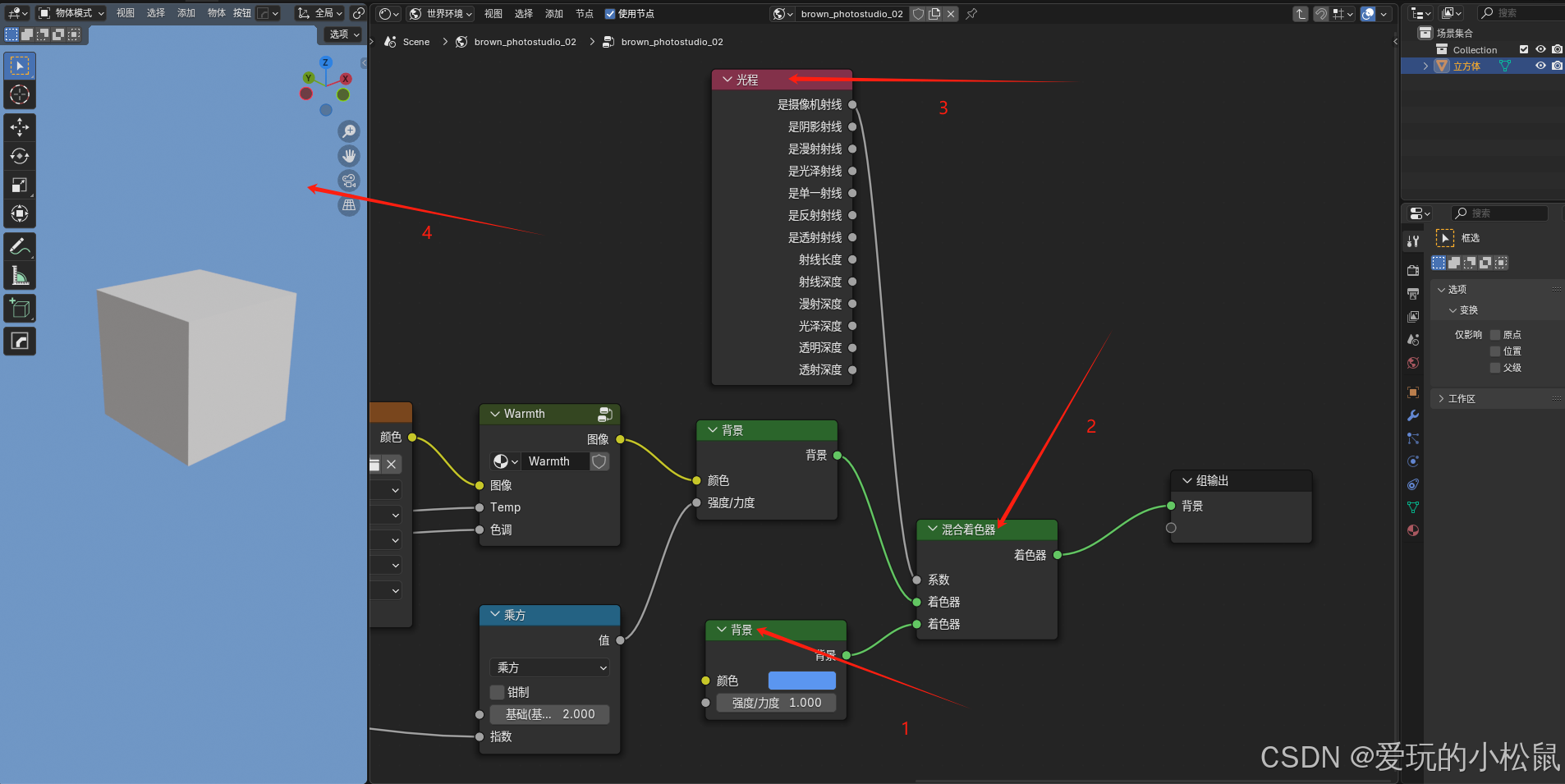Select the Rotate tool
The width and height of the screenshot is (1565, 784).
coord(20,156)
